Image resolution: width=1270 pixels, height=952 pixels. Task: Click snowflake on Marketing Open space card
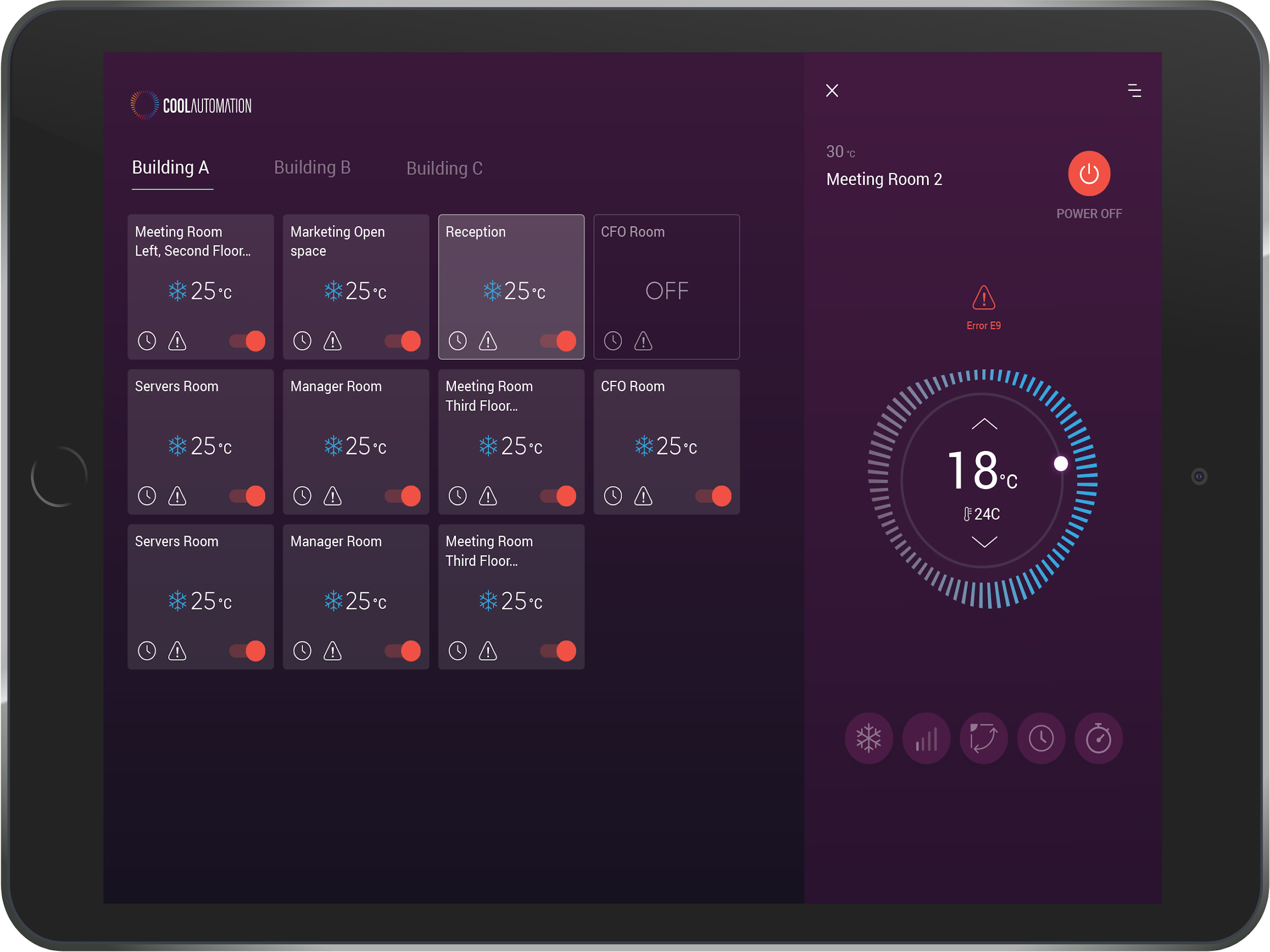point(333,291)
